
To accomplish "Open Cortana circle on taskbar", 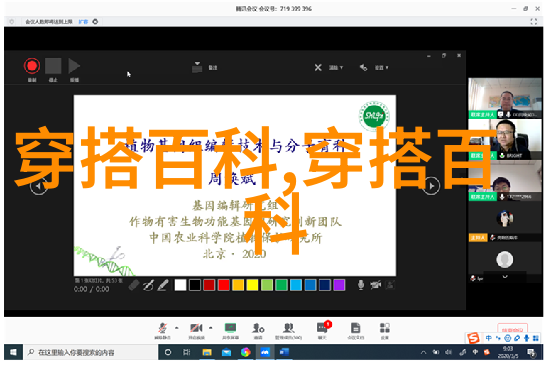I will point(168,352).
